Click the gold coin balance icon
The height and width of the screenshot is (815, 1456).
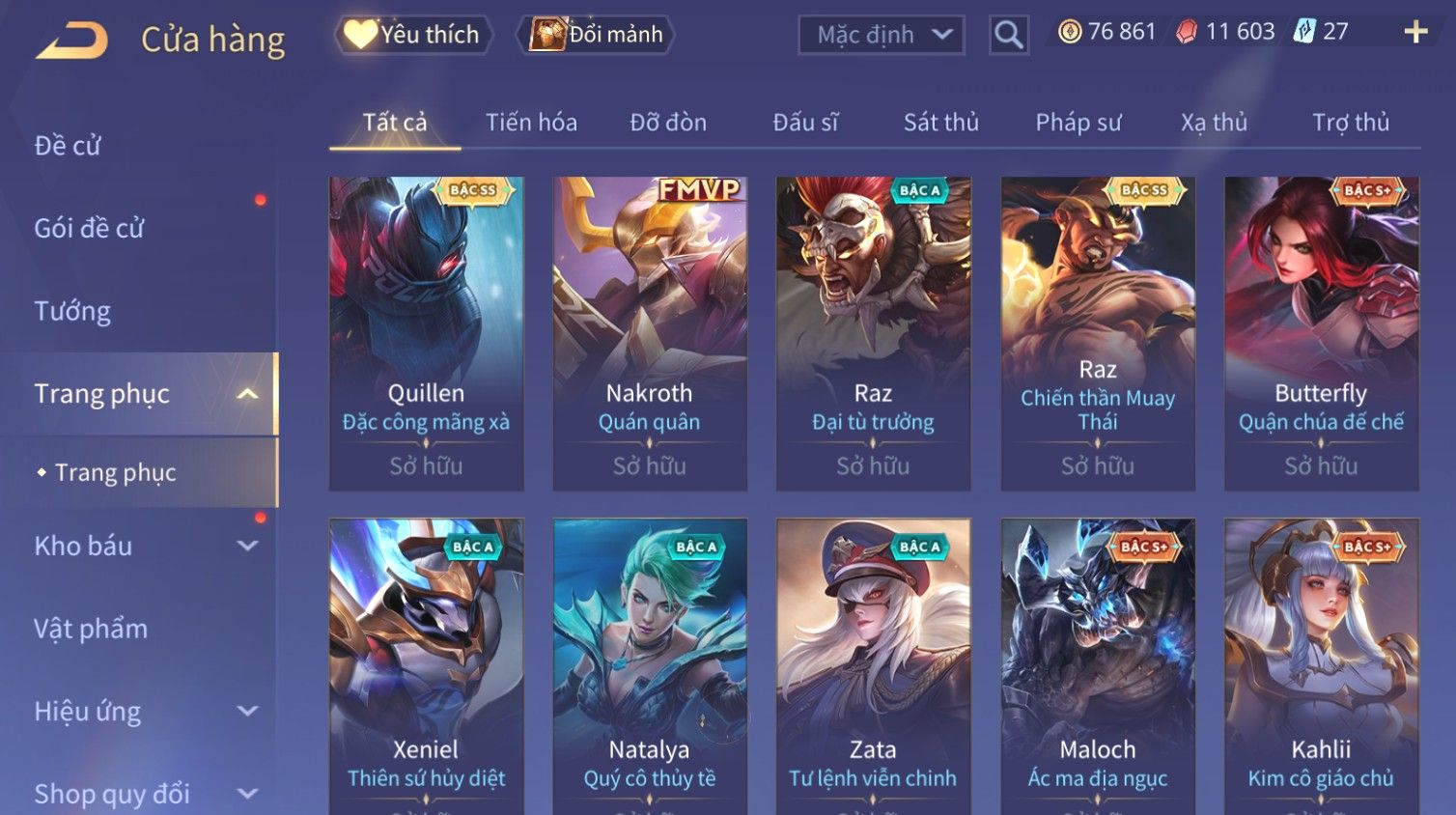pos(1070,32)
